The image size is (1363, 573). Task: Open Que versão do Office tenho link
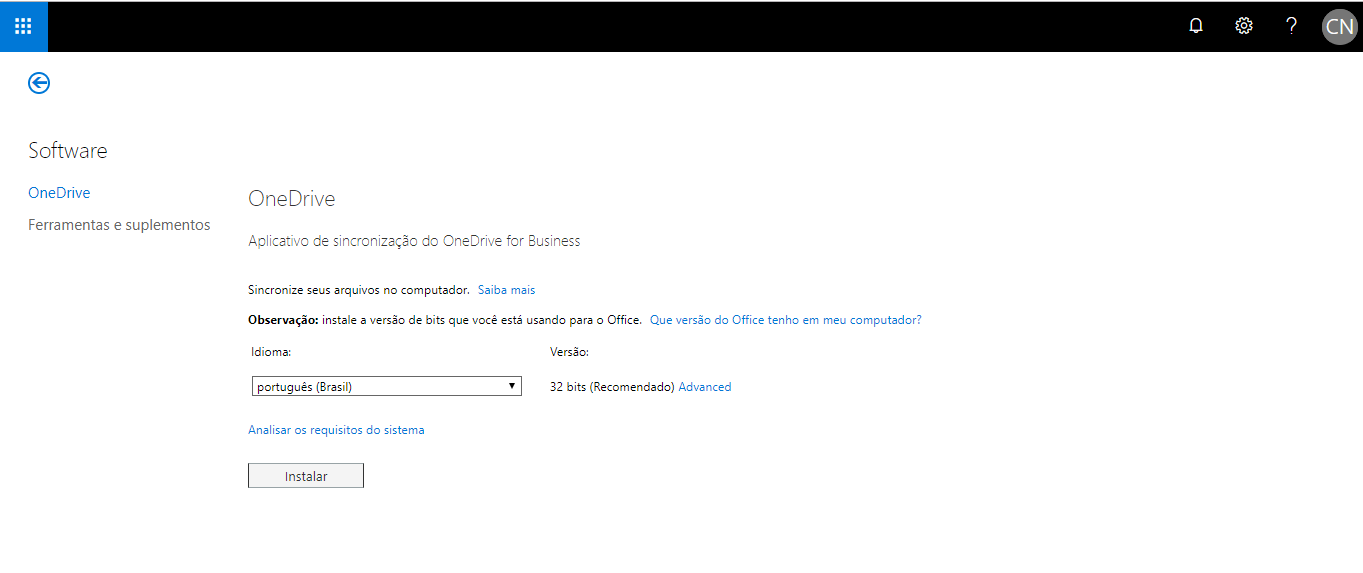coord(786,320)
